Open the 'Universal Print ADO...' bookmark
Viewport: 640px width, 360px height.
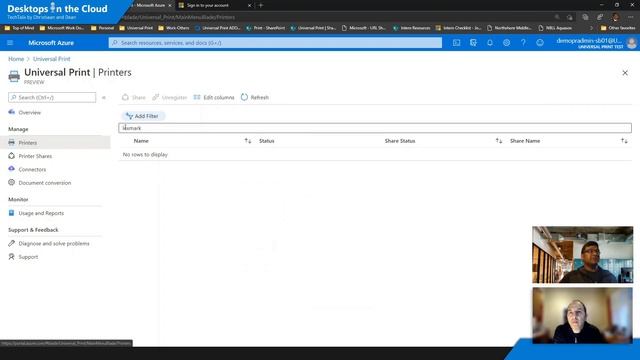[x=218, y=28]
